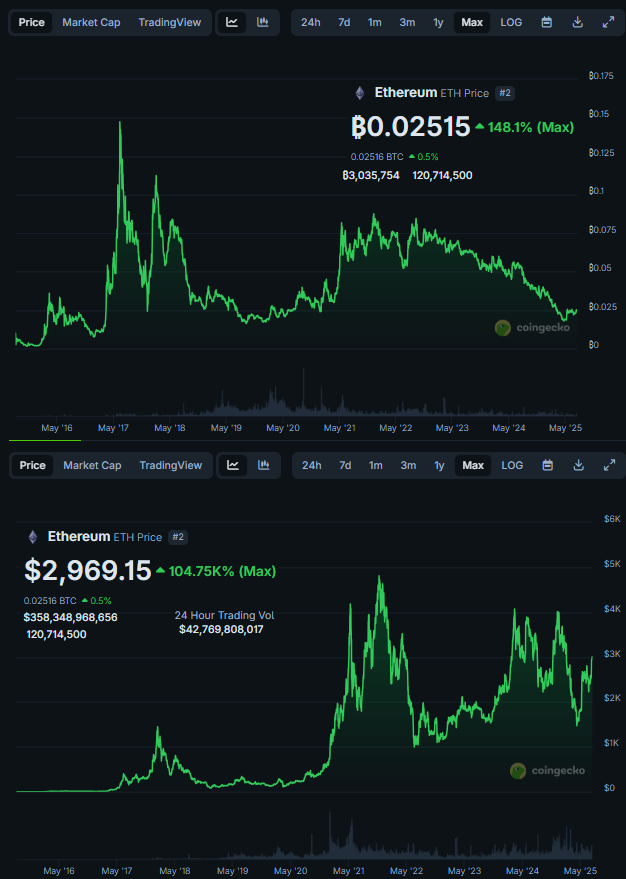Switch to TradingView tab in the bottom chart

click(x=171, y=465)
